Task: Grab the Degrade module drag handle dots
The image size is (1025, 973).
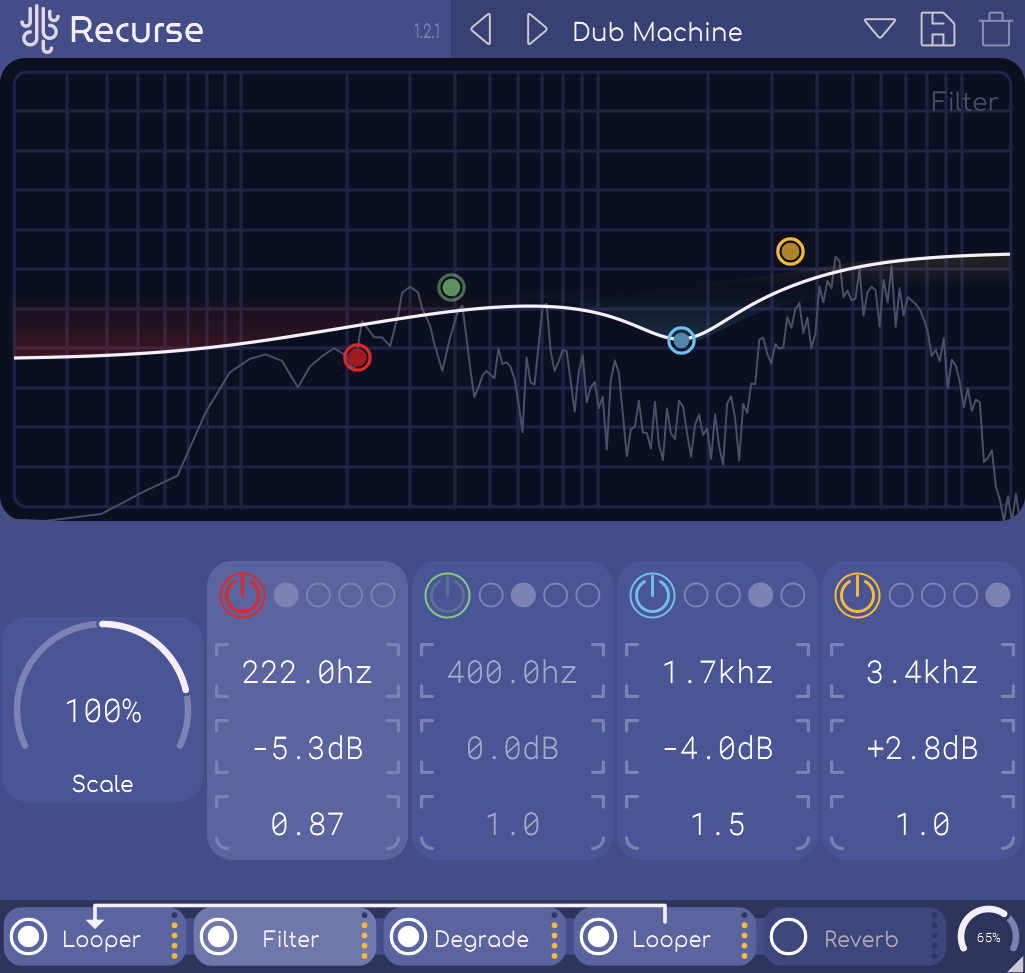Action: (554, 936)
